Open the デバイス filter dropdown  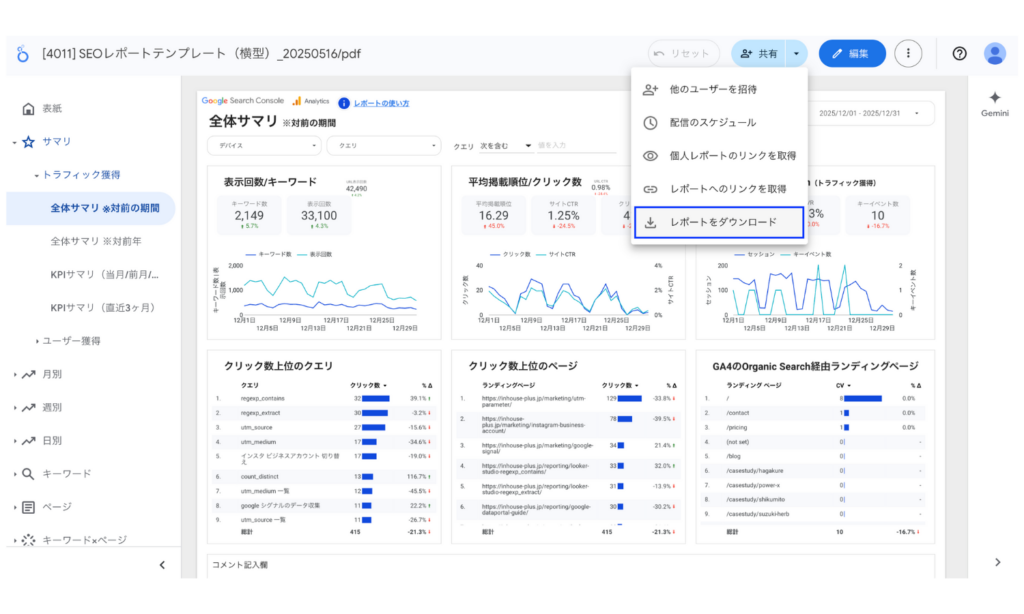coord(263,144)
